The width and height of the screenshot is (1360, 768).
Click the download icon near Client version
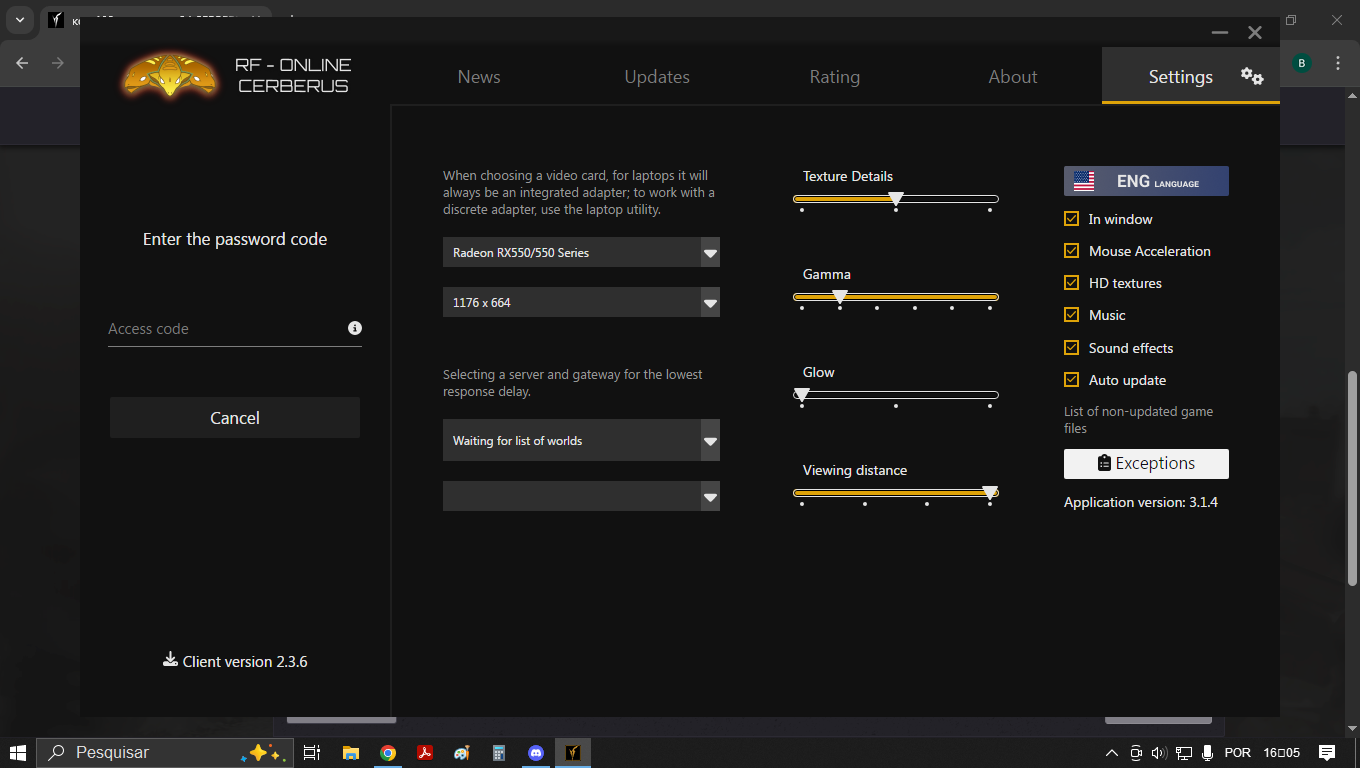170,660
